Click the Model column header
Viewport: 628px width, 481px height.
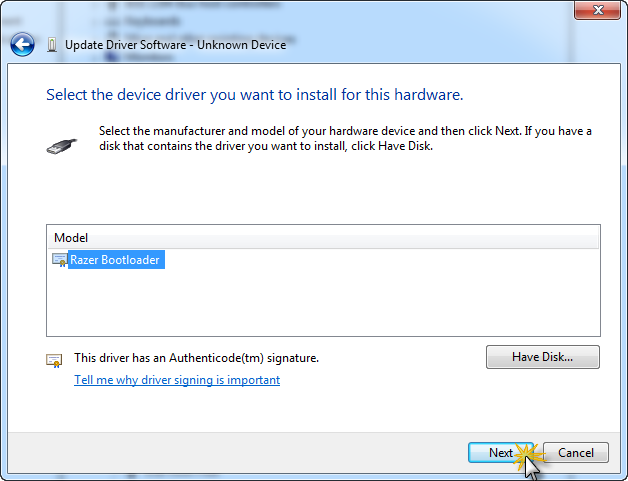coord(323,237)
